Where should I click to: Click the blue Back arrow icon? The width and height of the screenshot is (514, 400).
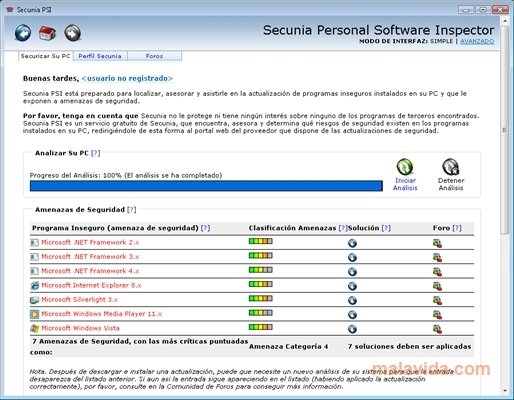[23, 33]
